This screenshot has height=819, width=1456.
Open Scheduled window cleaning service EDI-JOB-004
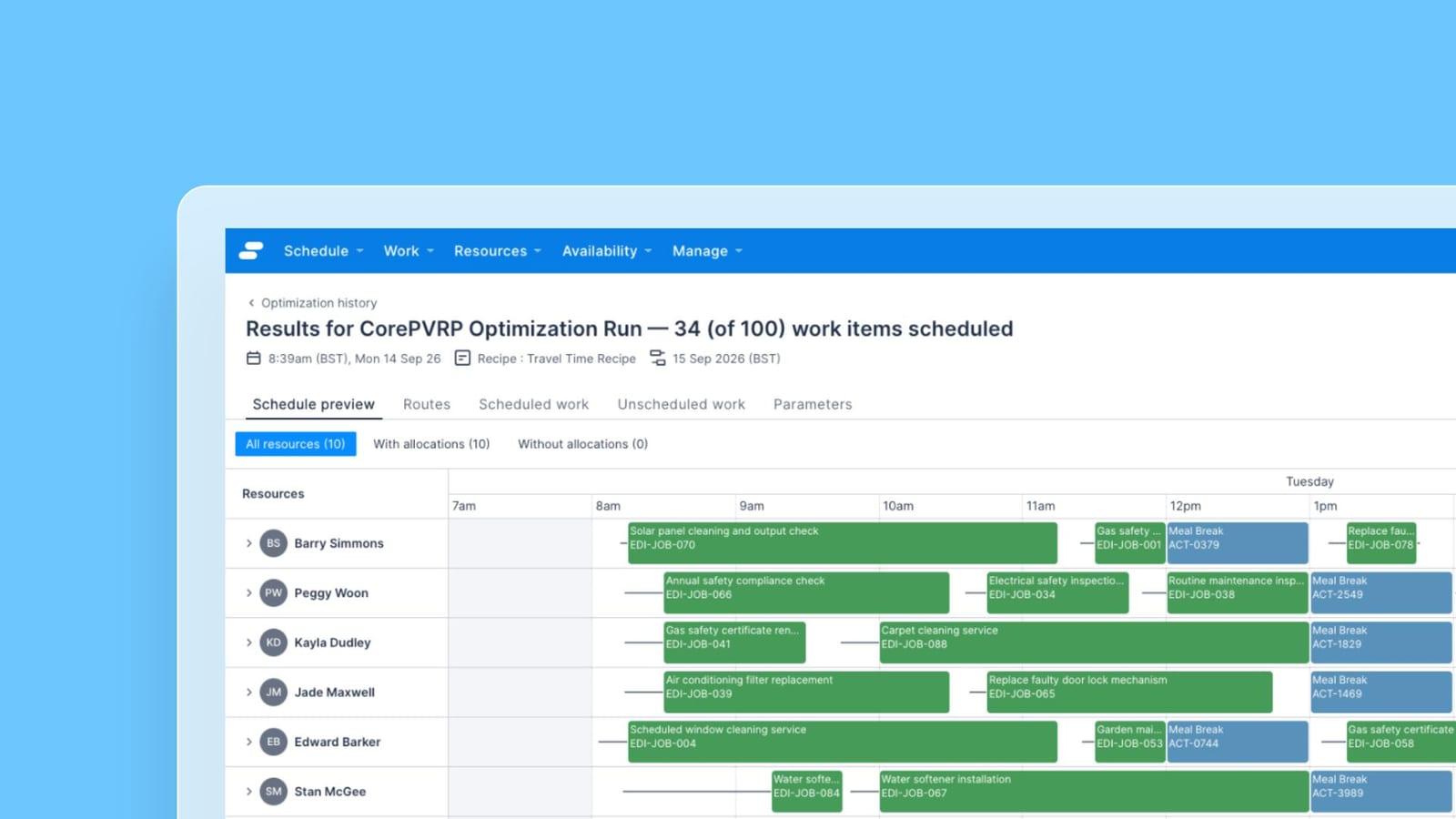point(843,742)
